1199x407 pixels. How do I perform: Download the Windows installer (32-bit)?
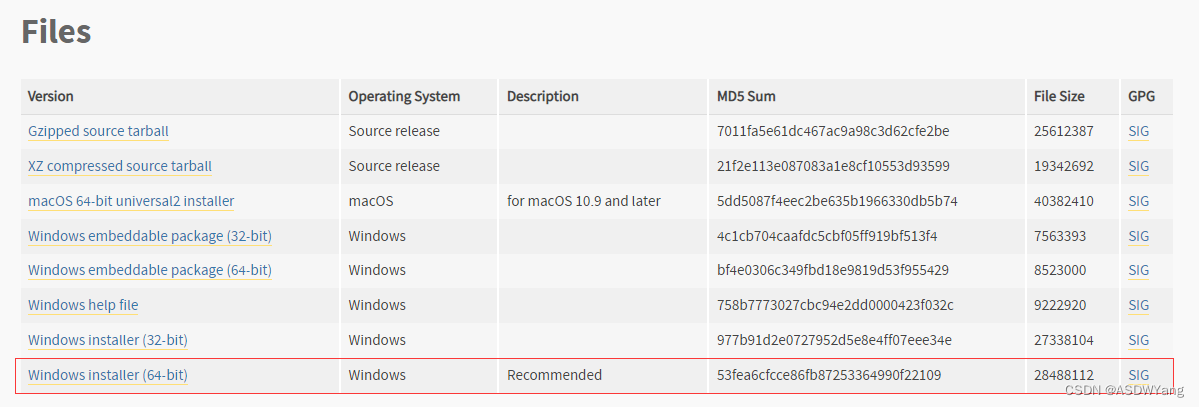coord(108,340)
